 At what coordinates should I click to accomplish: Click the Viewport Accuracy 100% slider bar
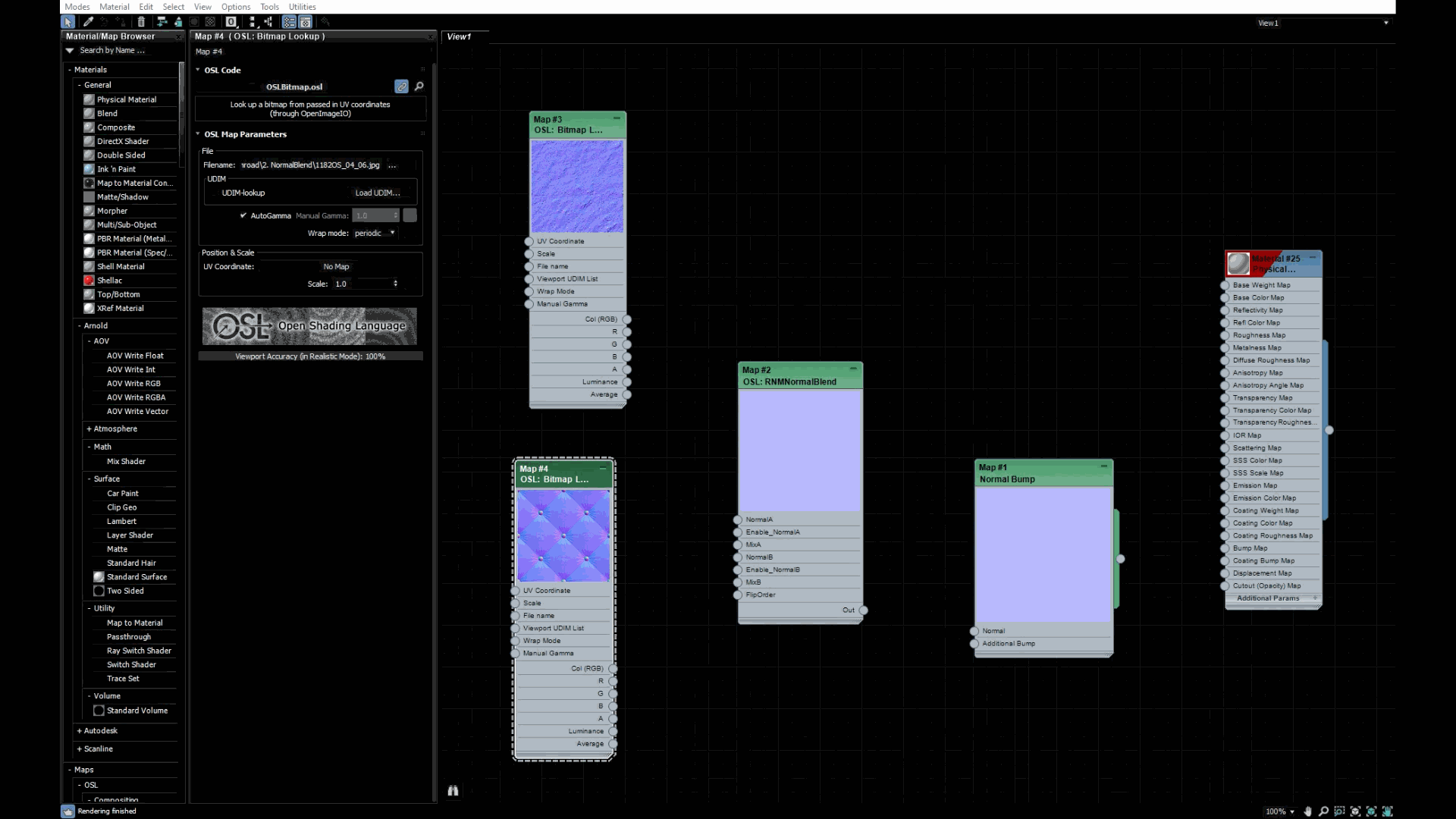(310, 356)
